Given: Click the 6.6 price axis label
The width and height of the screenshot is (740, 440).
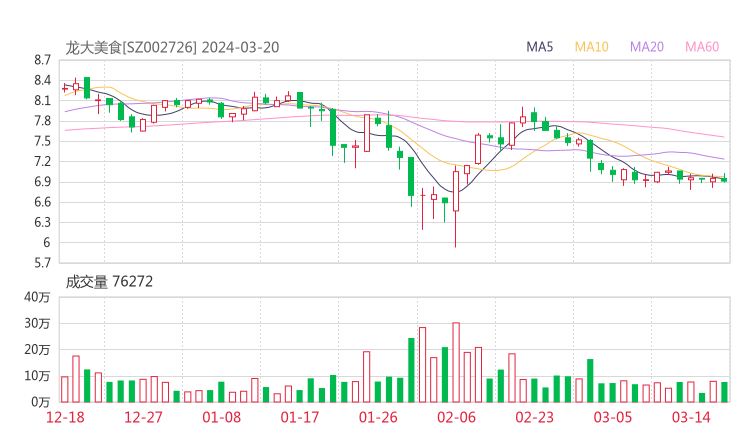Looking at the screenshot, I should coord(42,203).
